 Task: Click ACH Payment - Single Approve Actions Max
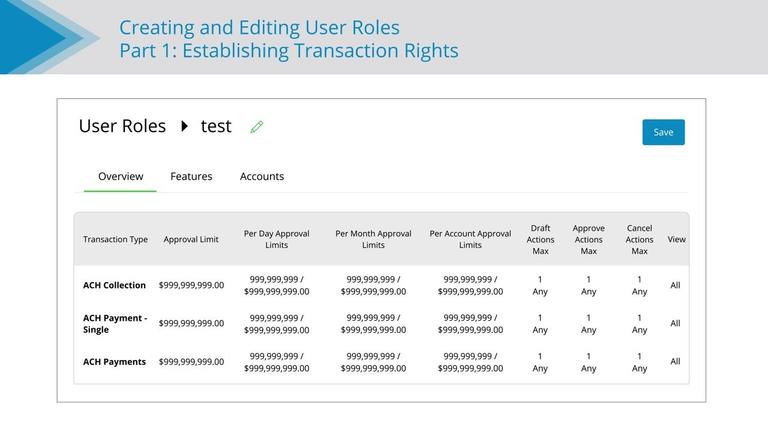click(x=588, y=323)
